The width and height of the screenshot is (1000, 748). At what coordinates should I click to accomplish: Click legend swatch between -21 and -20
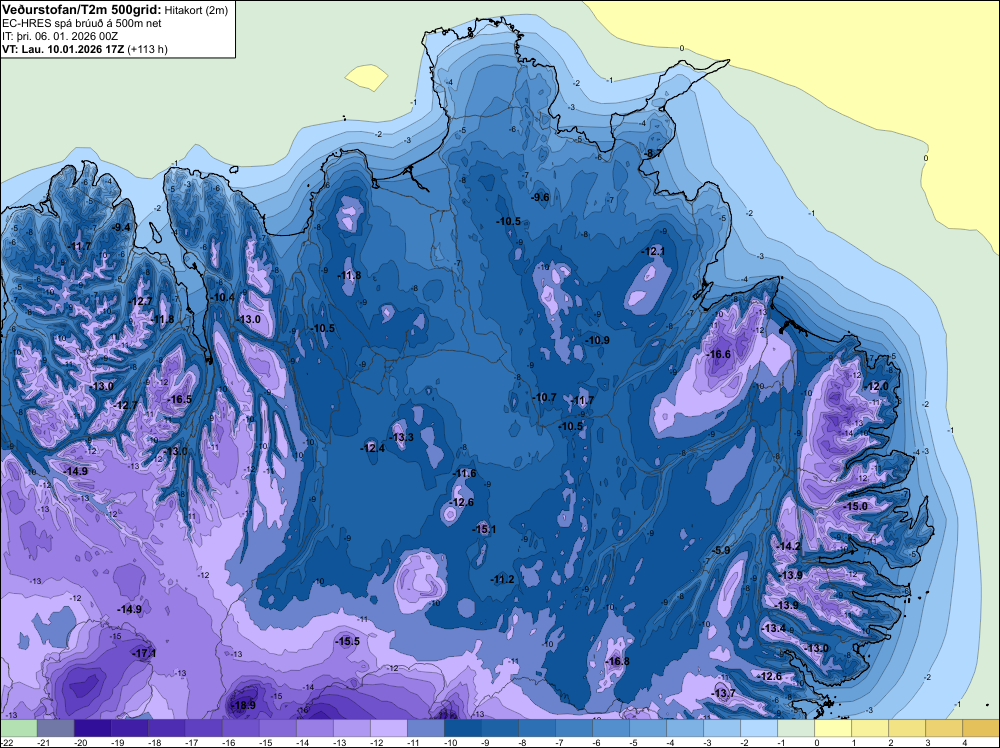click(x=55, y=728)
